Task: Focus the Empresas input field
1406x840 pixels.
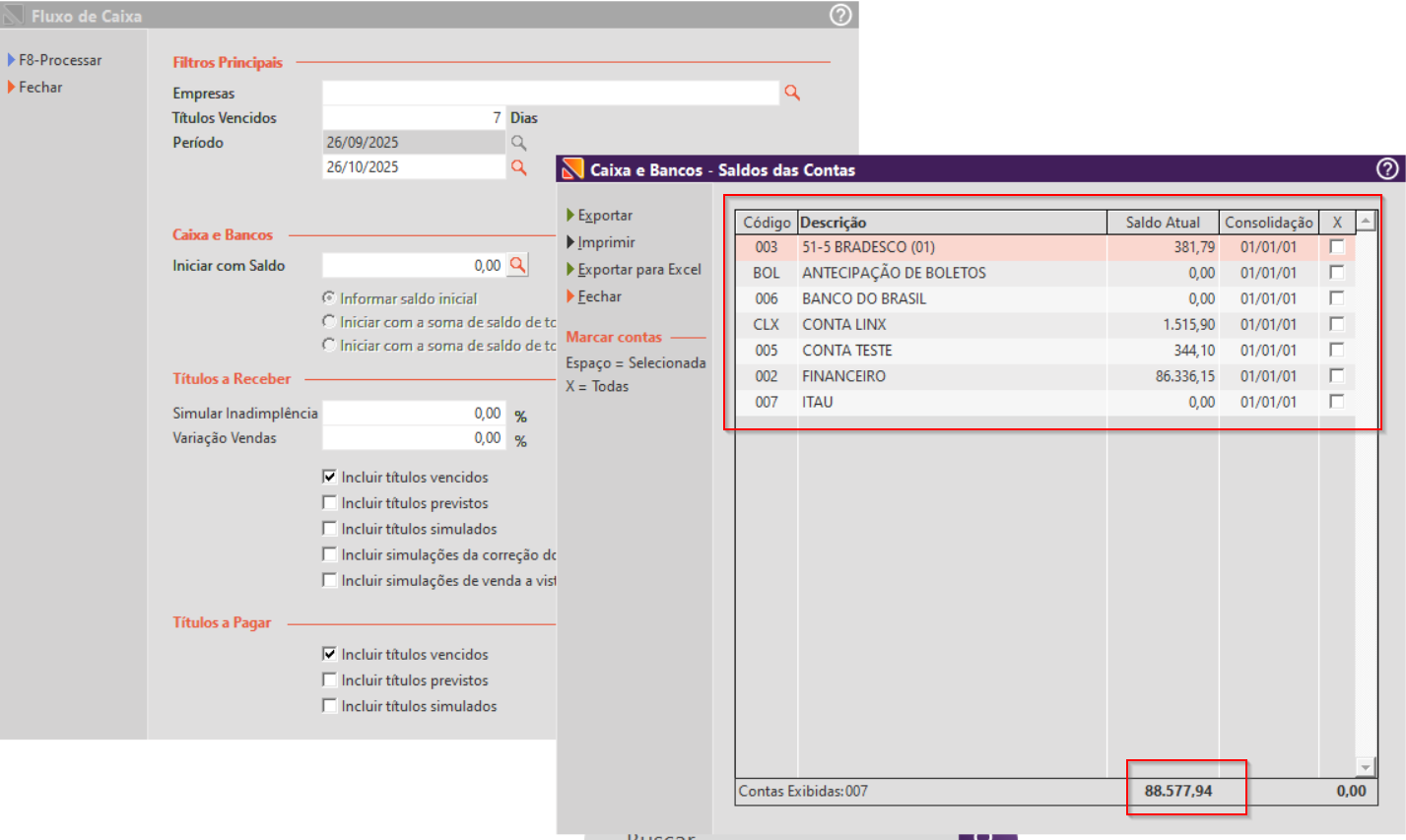Action: tap(551, 93)
